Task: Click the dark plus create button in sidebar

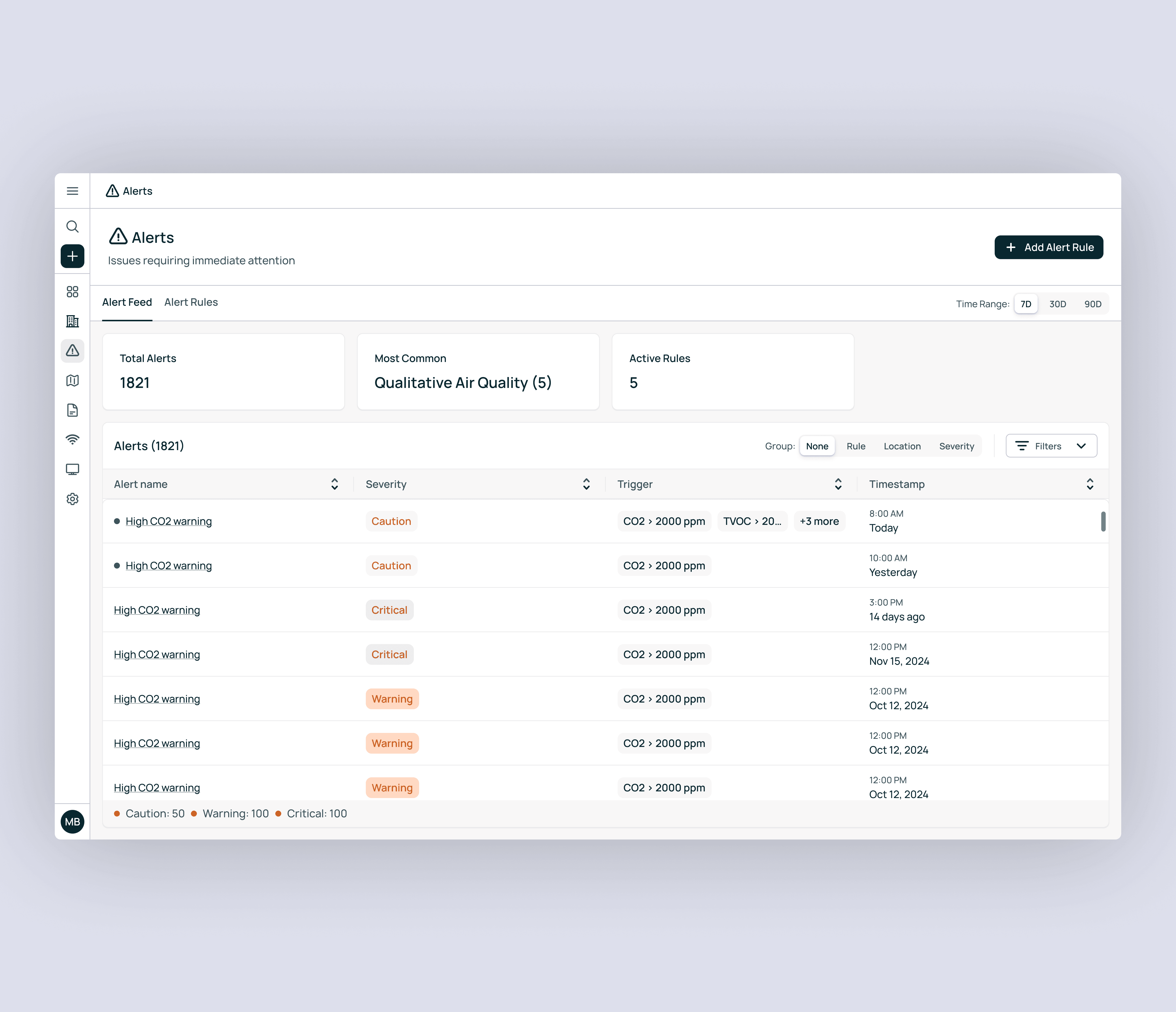Action: click(72, 256)
